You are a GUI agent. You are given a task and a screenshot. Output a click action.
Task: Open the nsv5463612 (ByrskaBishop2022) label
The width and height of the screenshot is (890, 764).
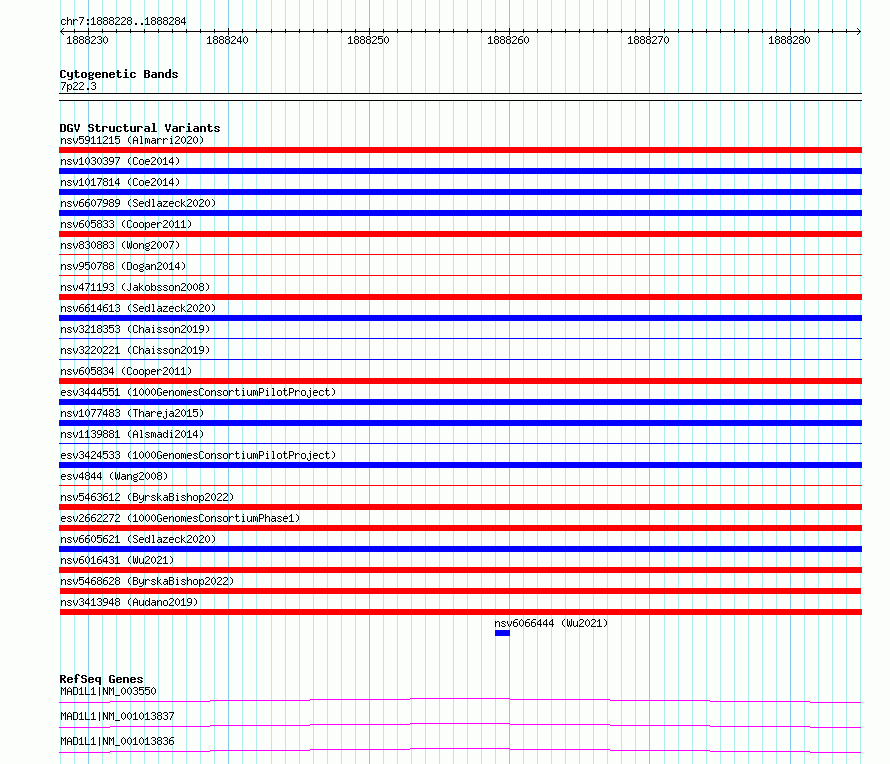click(147, 497)
